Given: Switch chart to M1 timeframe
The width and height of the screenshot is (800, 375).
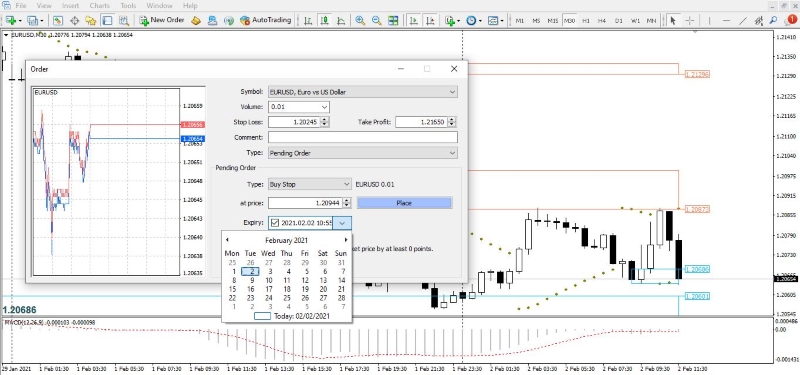Looking at the screenshot, I should [x=519, y=21].
